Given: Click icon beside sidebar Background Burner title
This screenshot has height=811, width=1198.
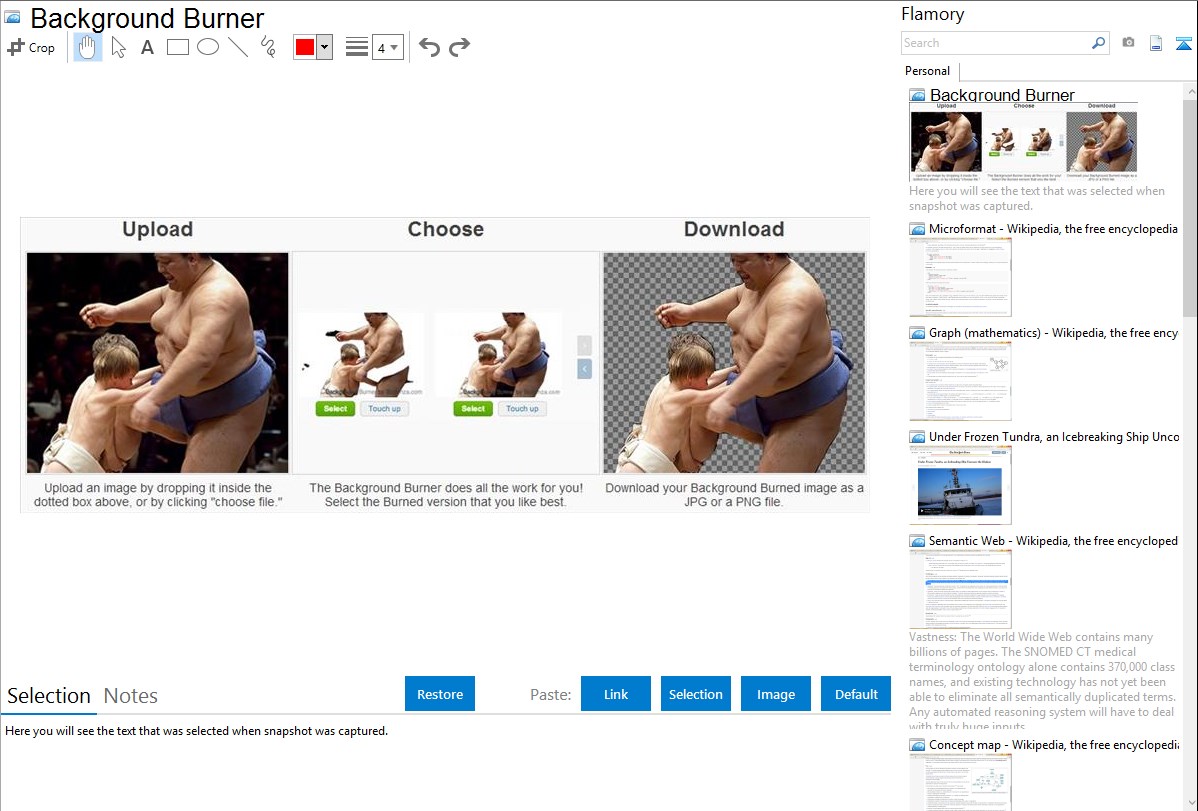Looking at the screenshot, I should [x=917, y=95].
